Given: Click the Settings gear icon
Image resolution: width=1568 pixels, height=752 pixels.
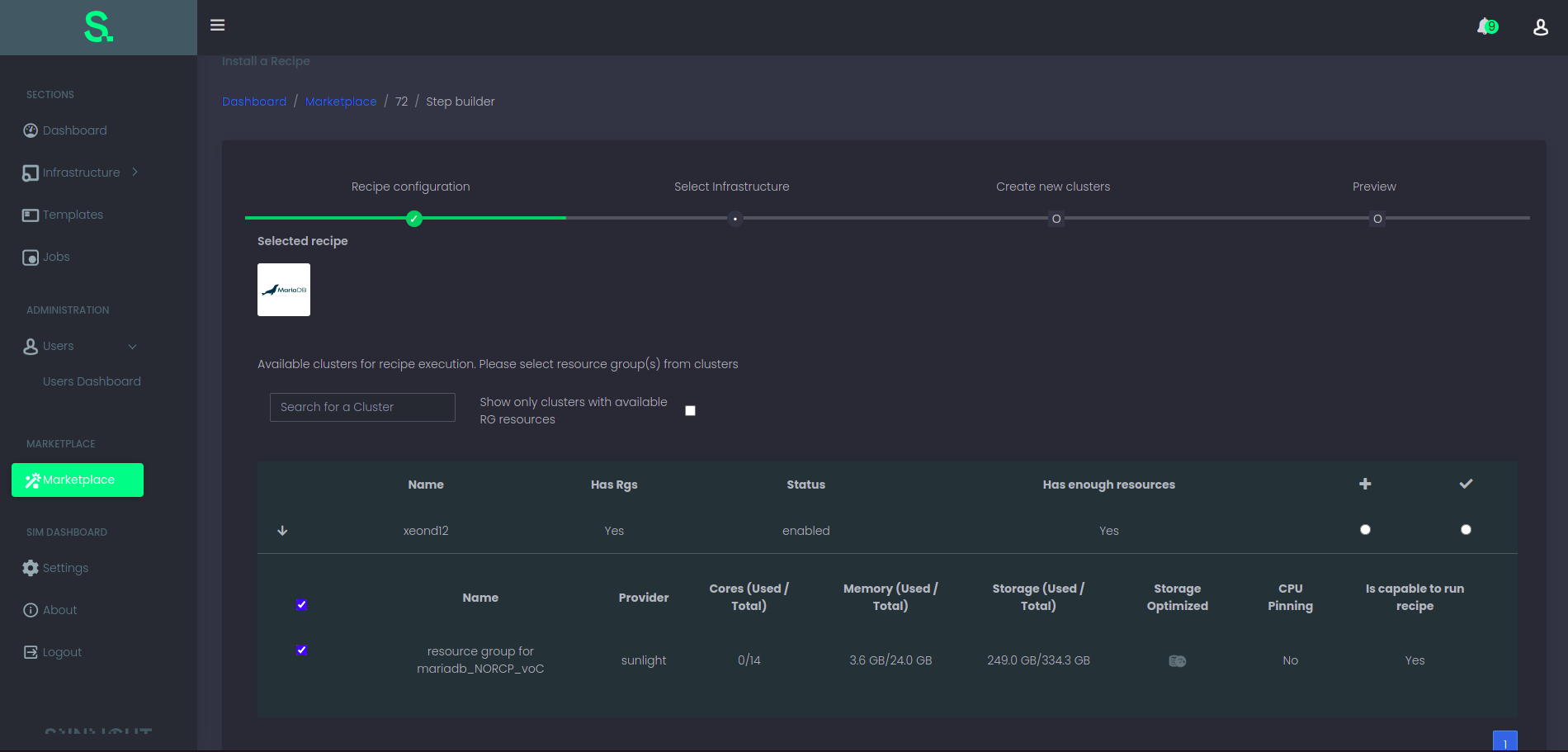Looking at the screenshot, I should pyautogui.click(x=31, y=568).
